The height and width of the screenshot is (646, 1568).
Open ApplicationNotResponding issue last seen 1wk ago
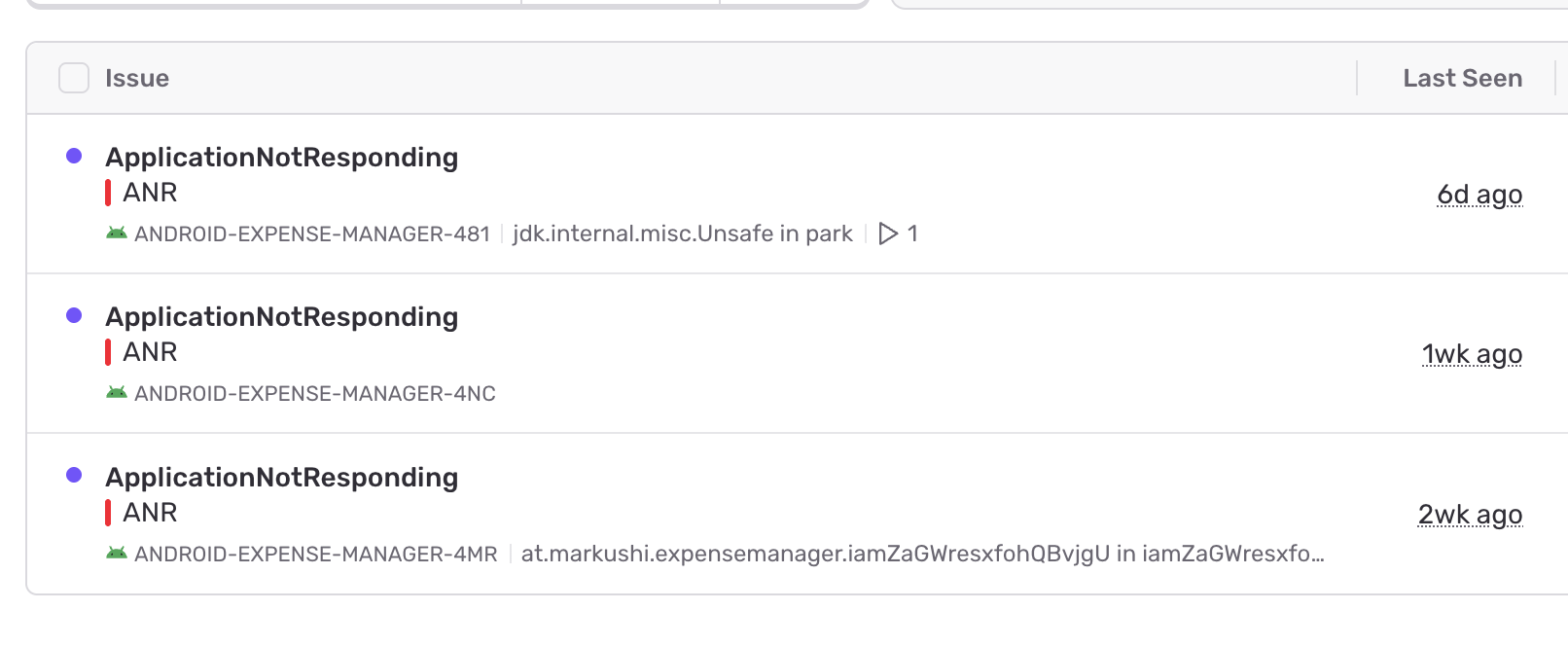[x=281, y=317]
